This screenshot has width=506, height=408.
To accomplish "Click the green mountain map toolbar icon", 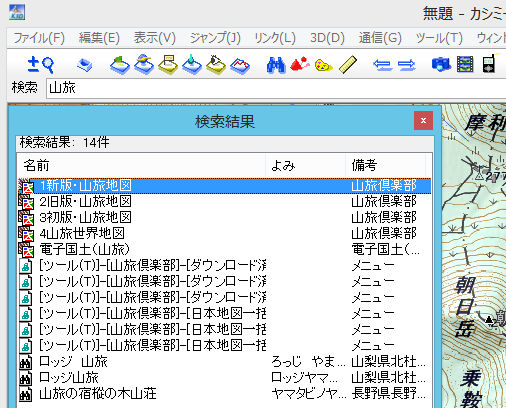I will (120, 65).
